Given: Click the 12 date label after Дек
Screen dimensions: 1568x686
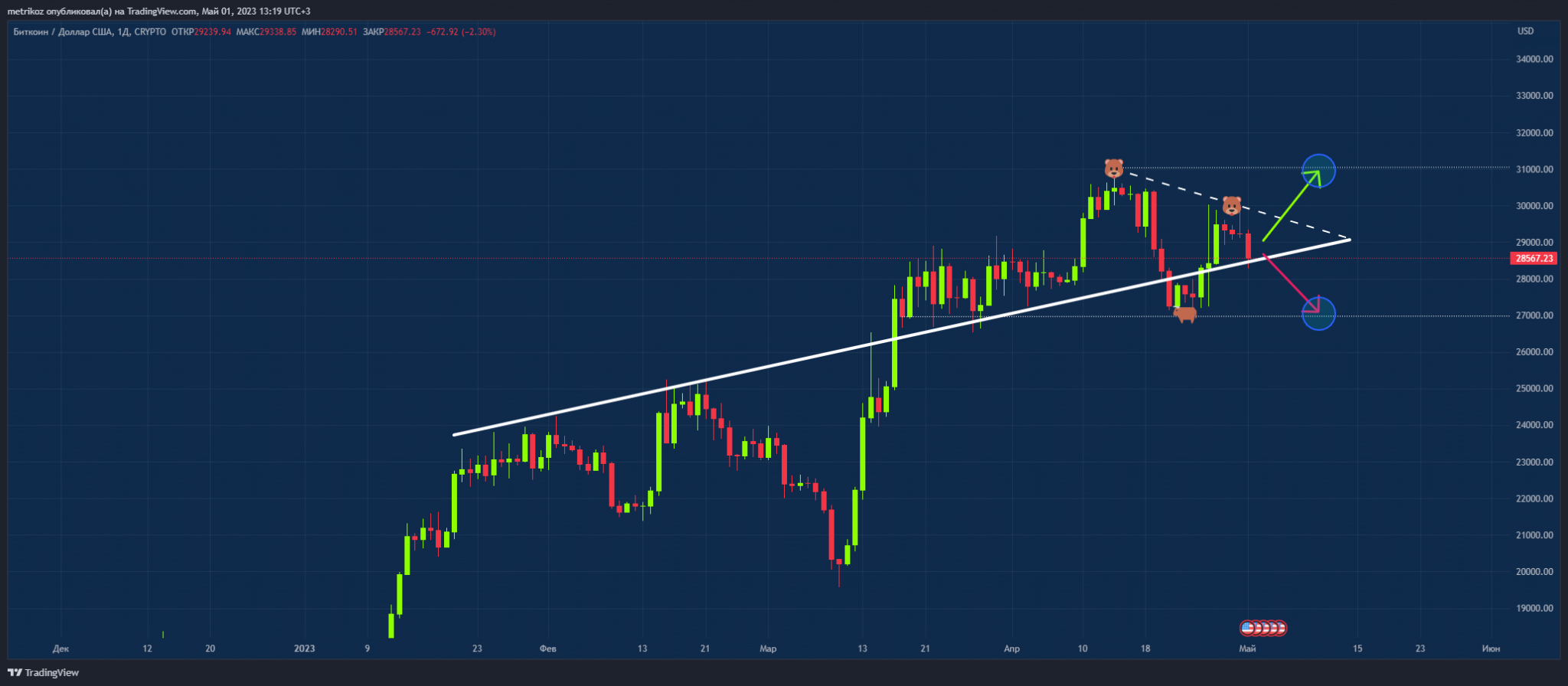Looking at the screenshot, I should (147, 648).
